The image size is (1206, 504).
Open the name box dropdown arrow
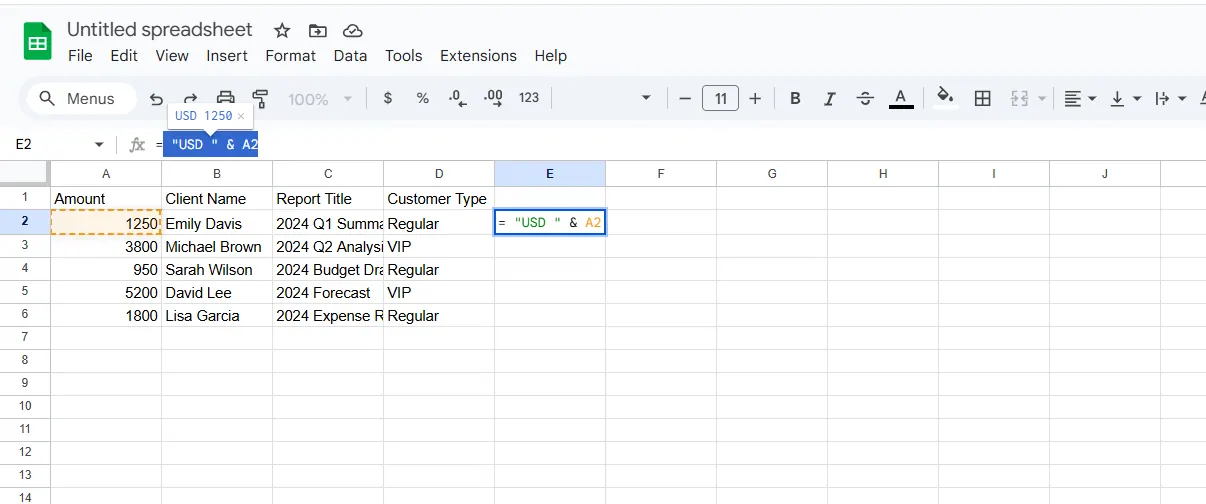pos(99,145)
